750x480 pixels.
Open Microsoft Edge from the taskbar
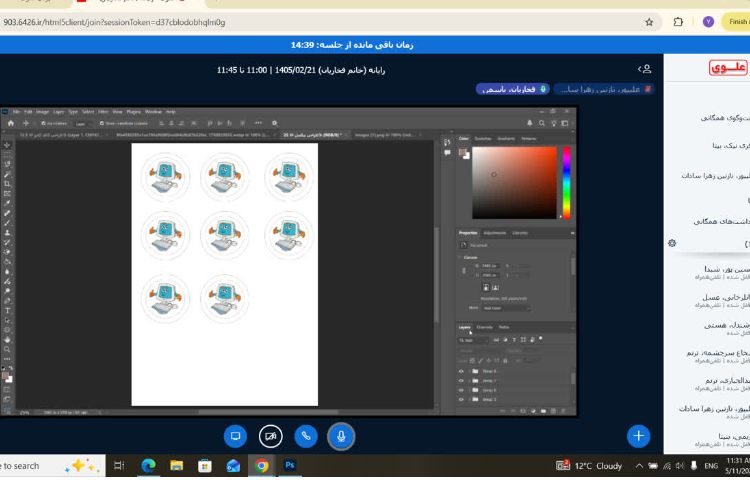(148, 465)
